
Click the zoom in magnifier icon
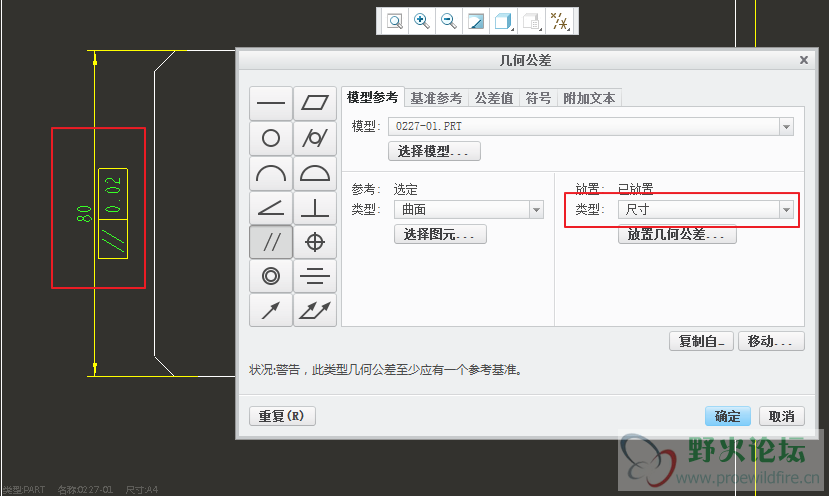[421, 21]
